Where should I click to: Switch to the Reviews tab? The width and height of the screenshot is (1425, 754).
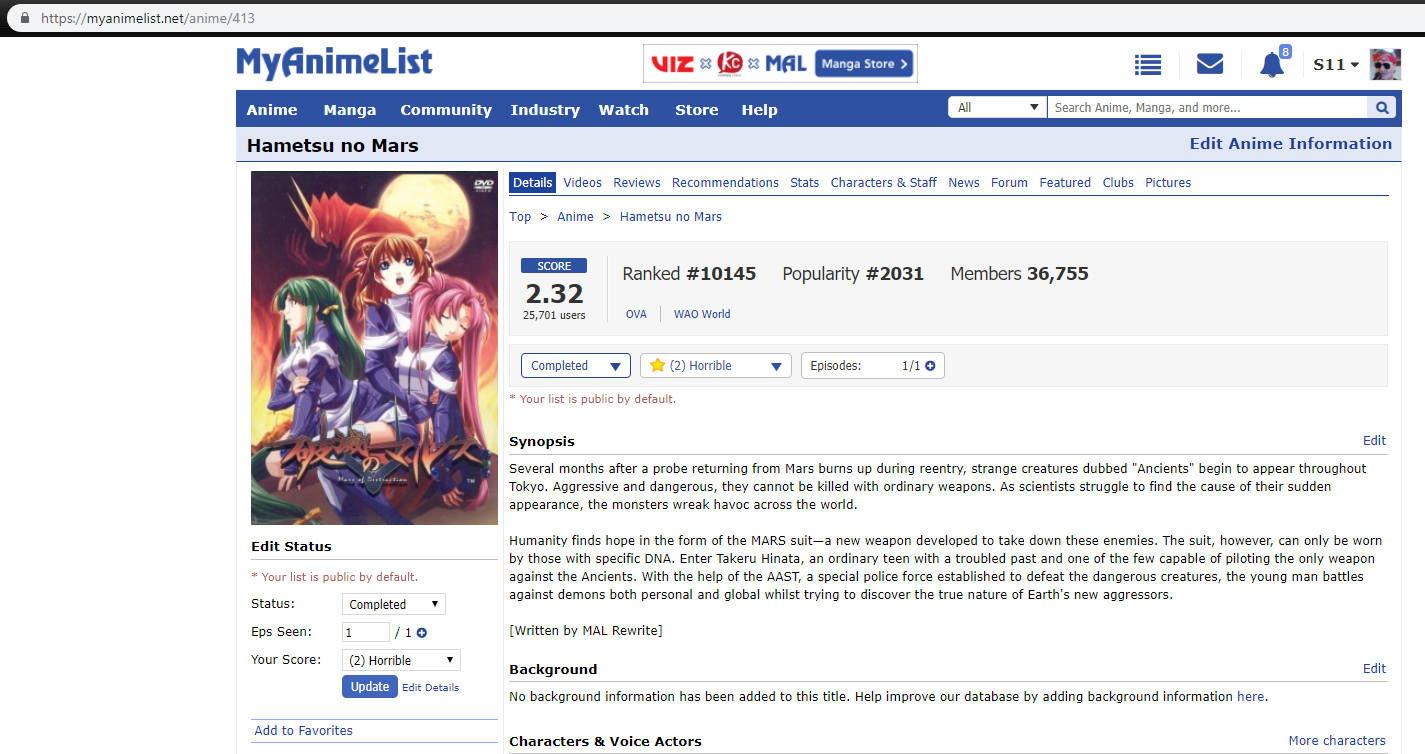(637, 183)
